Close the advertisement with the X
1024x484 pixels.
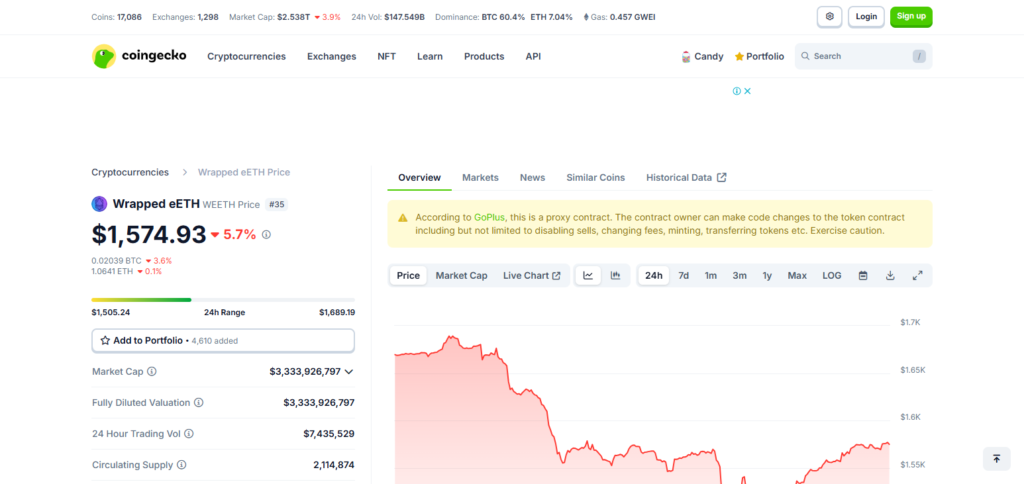[x=748, y=91]
